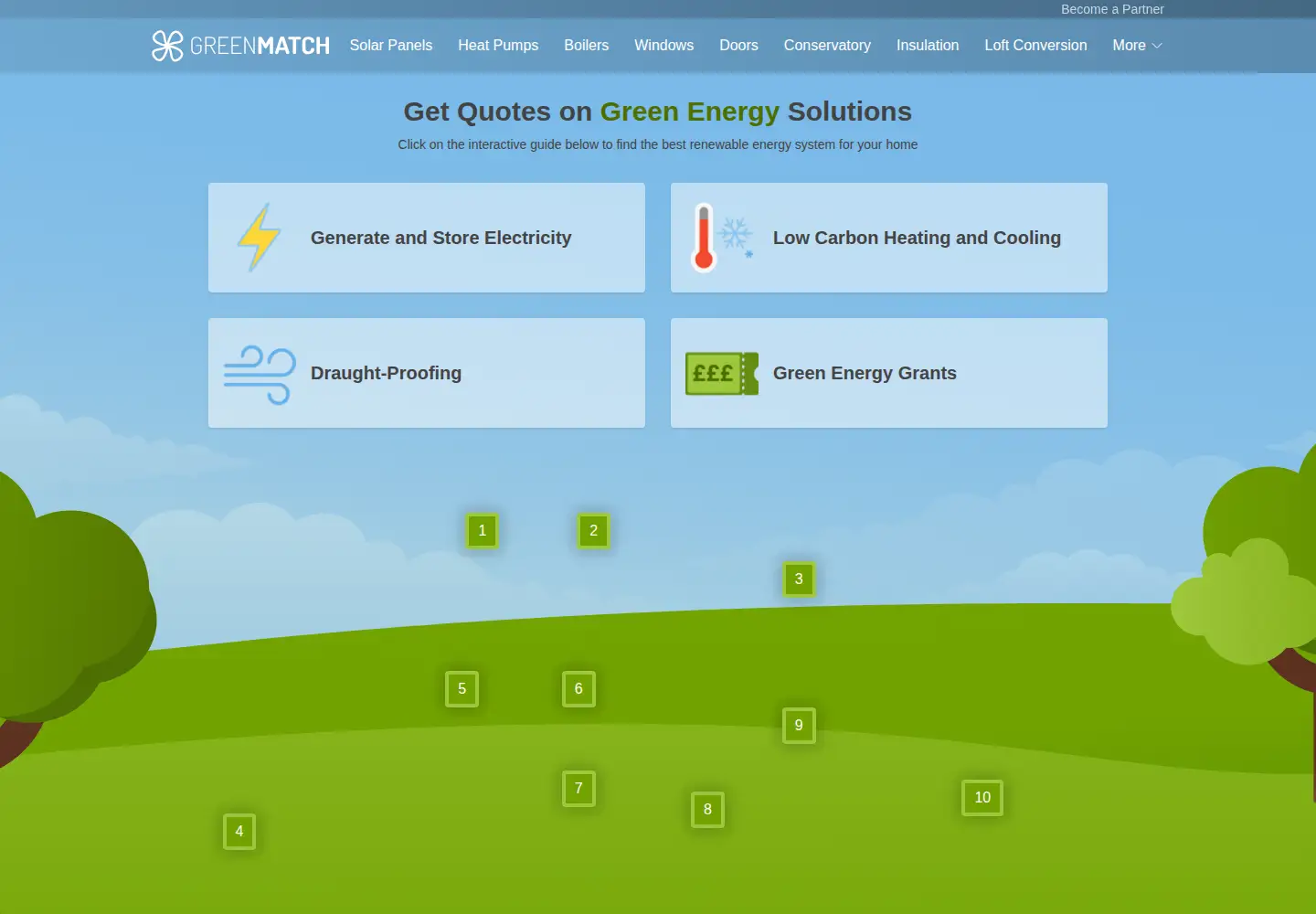Select Doors in the navigation bar
The height and width of the screenshot is (914, 1316).
738,46
